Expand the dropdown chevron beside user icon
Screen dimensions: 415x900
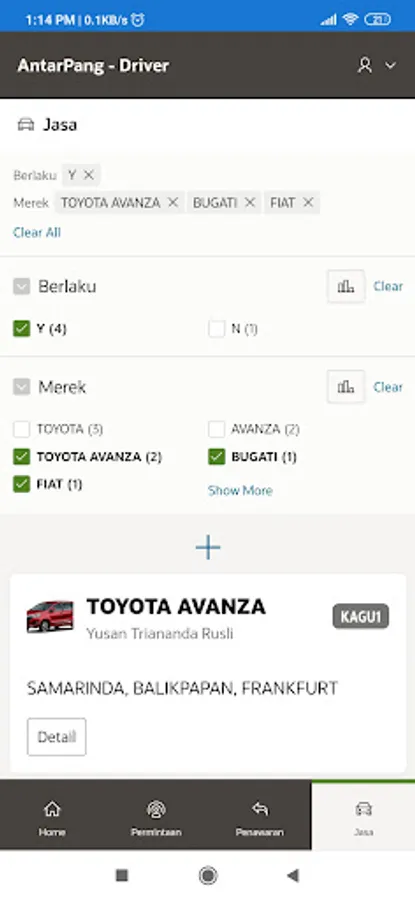pos(390,65)
